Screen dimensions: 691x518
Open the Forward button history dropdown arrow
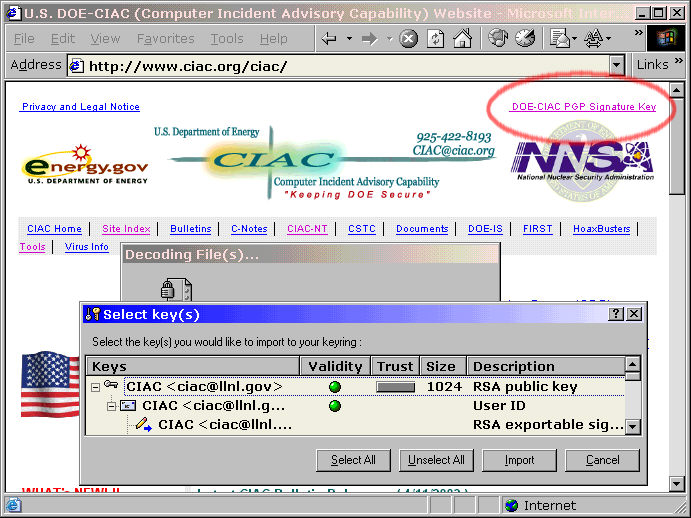390,39
